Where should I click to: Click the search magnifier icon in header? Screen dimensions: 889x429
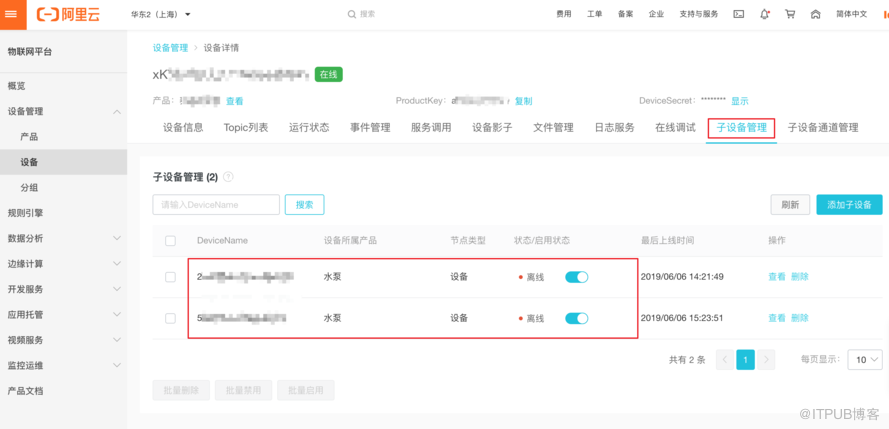pyautogui.click(x=352, y=14)
